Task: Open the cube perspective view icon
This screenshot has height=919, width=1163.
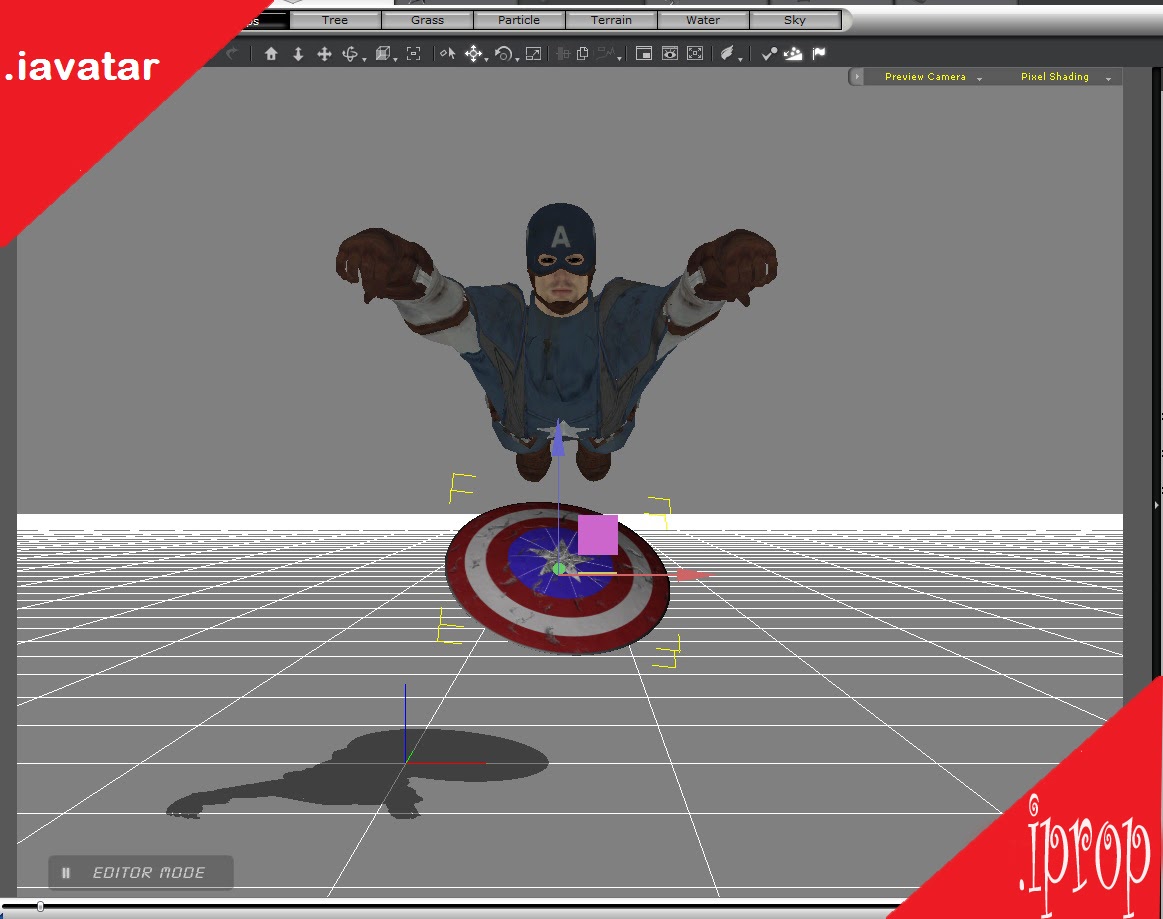Action: pos(384,53)
